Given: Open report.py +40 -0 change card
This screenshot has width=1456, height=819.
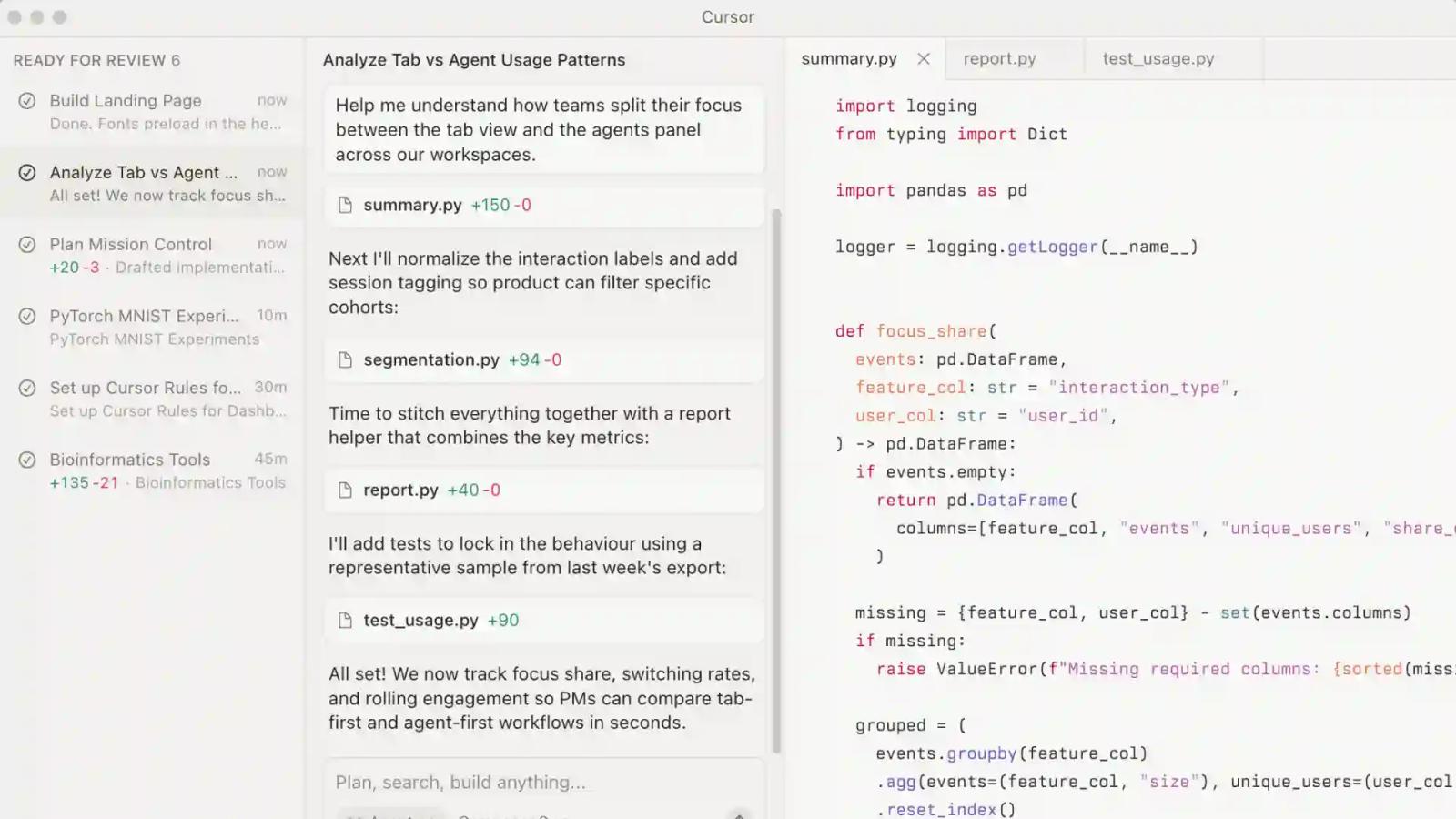Looking at the screenshot, I should coord(544,490).
